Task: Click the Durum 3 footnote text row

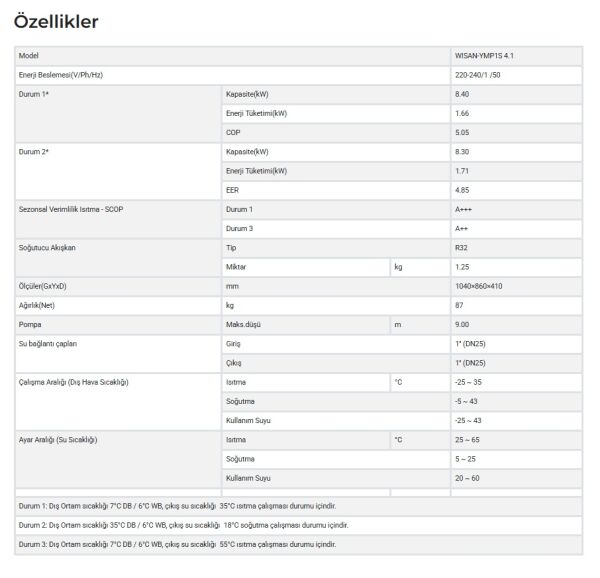Action: coord(177,544)
